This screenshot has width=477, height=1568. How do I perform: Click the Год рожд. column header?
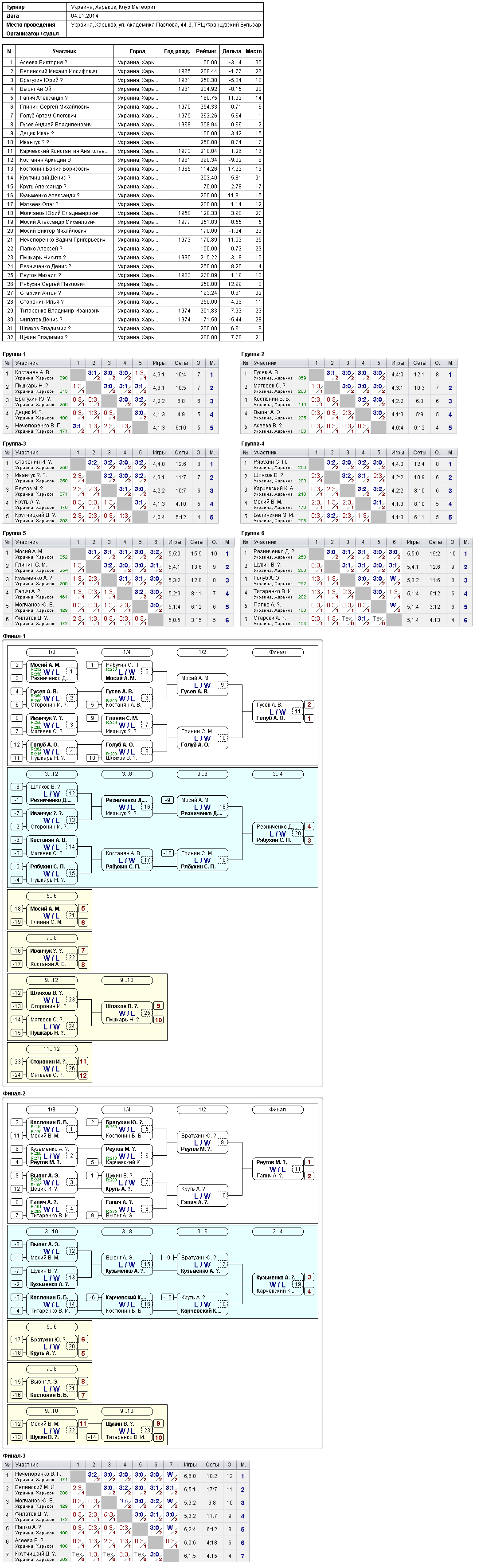pyautogui.click(x=177, y=51)
